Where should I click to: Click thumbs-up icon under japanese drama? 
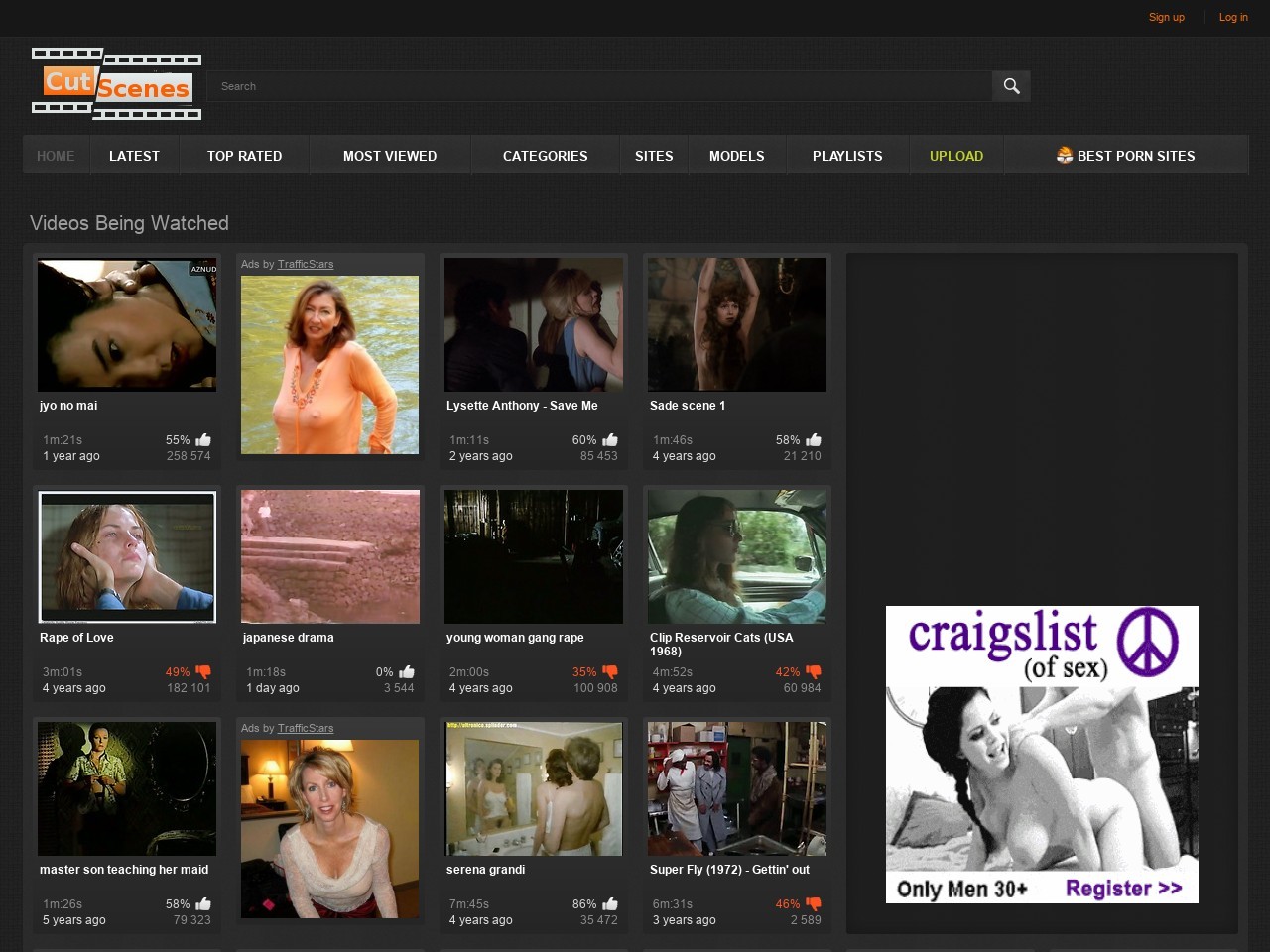[407, 672]
